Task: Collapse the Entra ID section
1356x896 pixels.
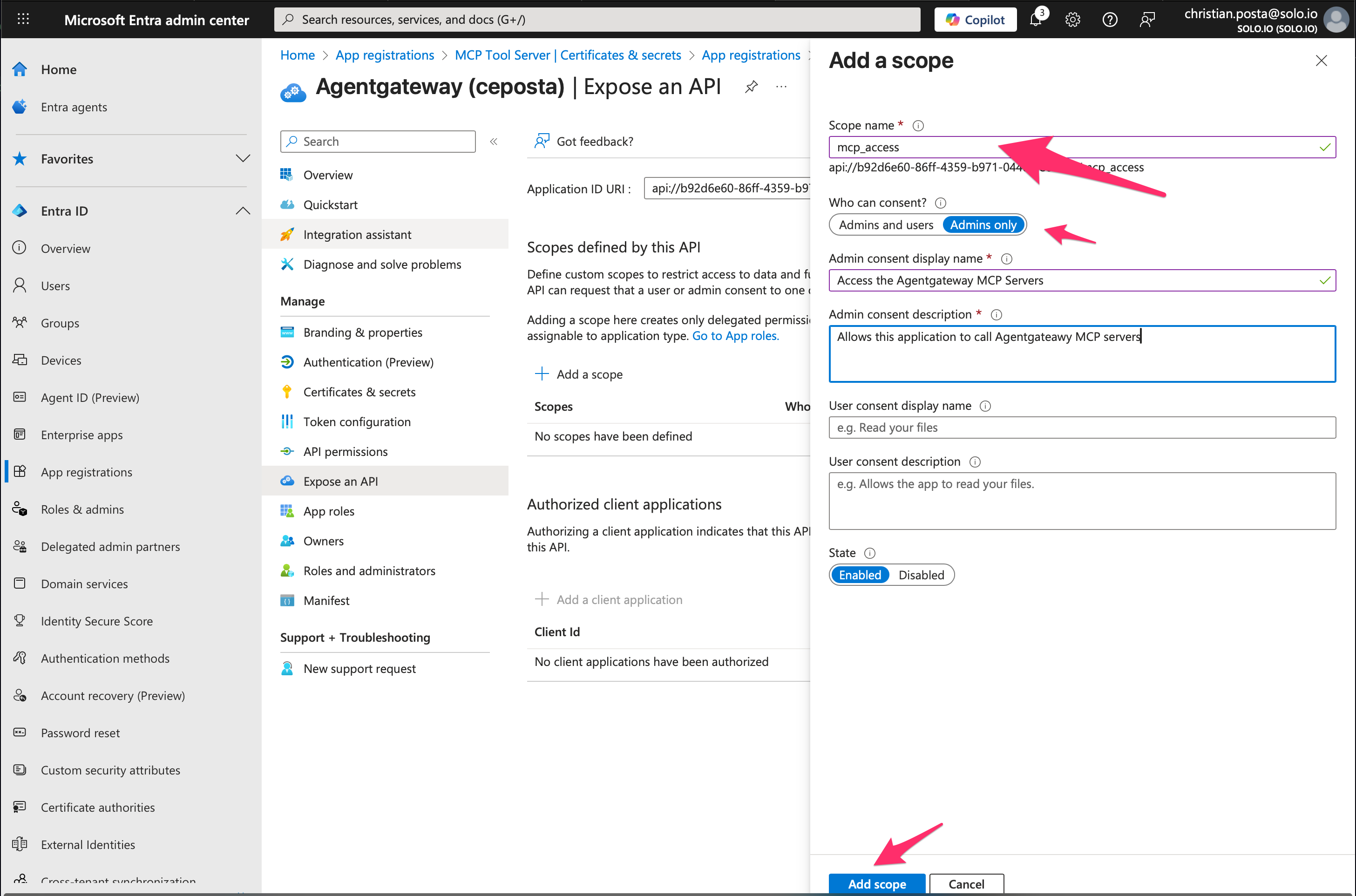Action: coord(243,211)
